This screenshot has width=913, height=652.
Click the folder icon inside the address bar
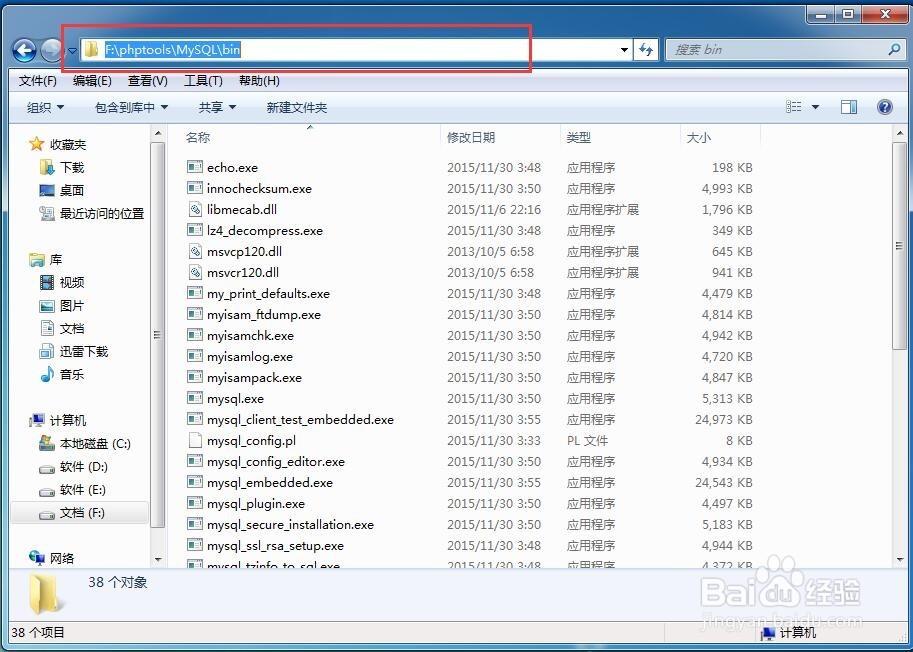pyautogui.click(x=91, y=47)
